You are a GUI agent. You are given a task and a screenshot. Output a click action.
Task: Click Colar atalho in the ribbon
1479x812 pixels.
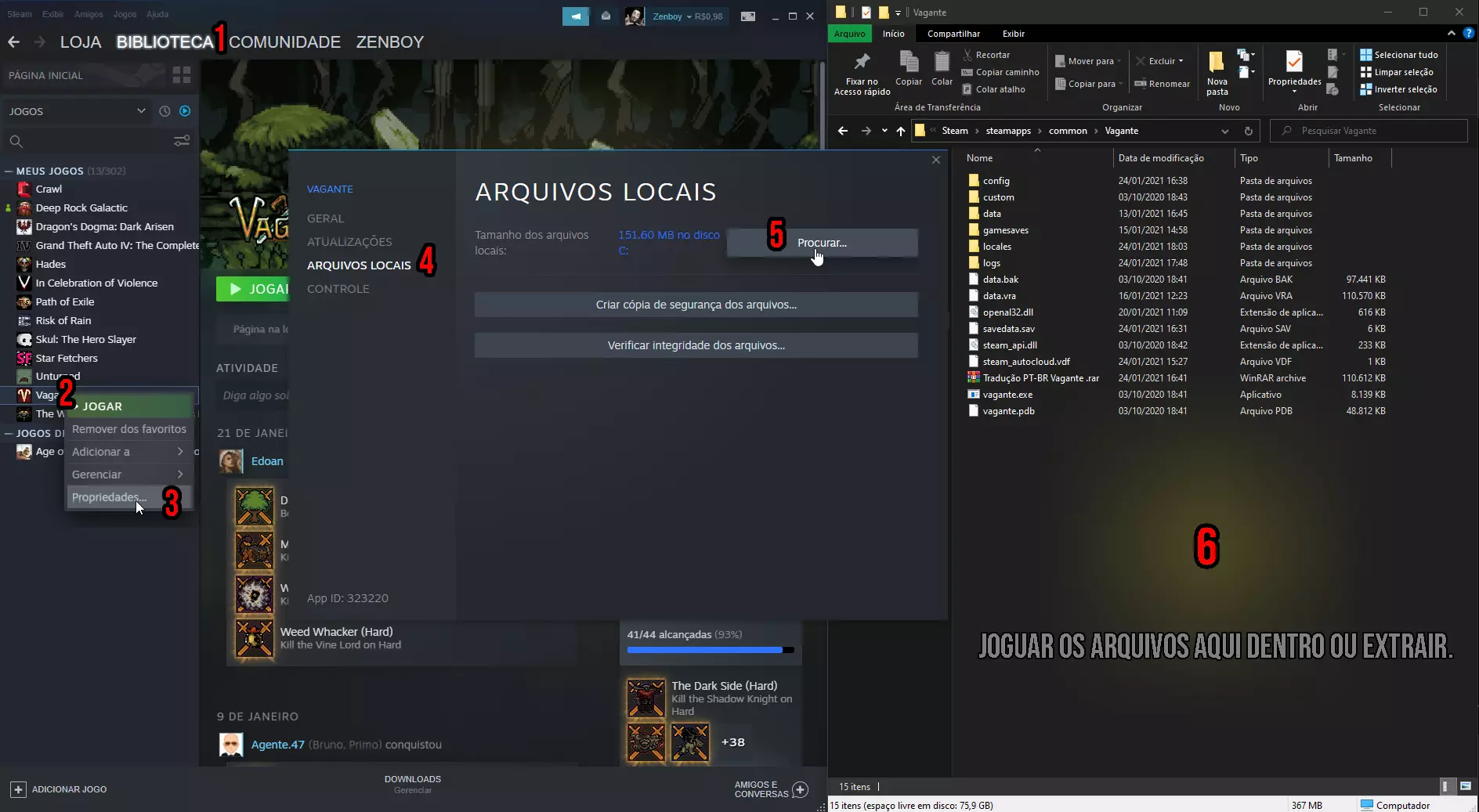[993, 89]
